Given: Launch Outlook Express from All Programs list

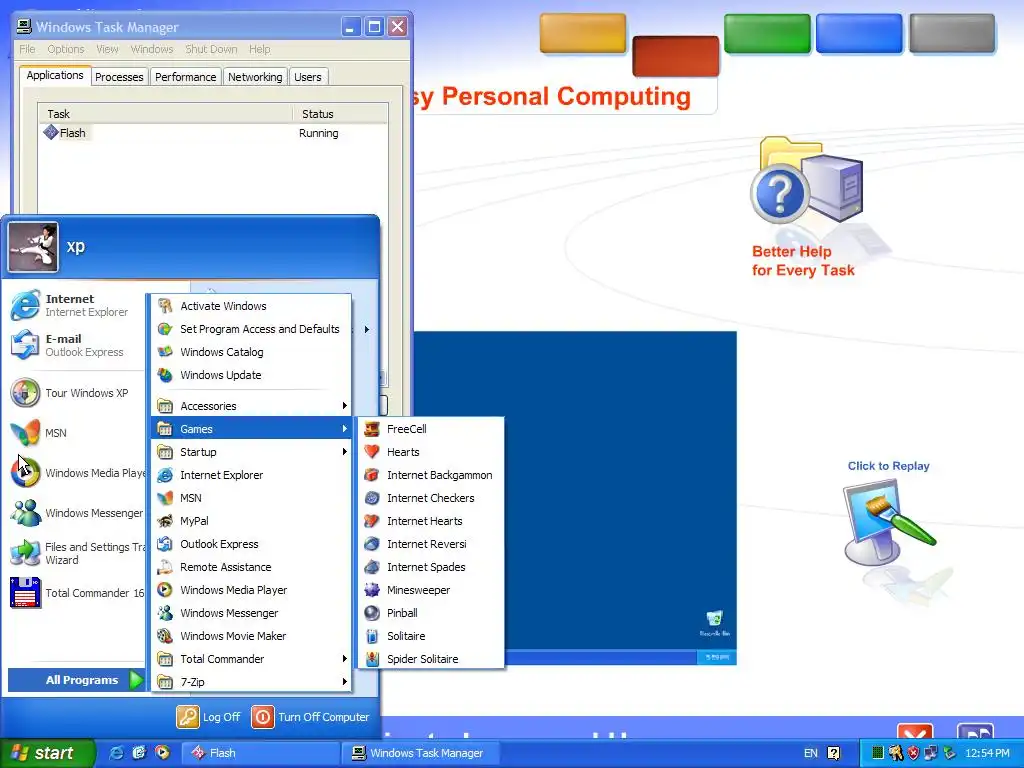Looking at the screenshot, I should tap(251, 544).
